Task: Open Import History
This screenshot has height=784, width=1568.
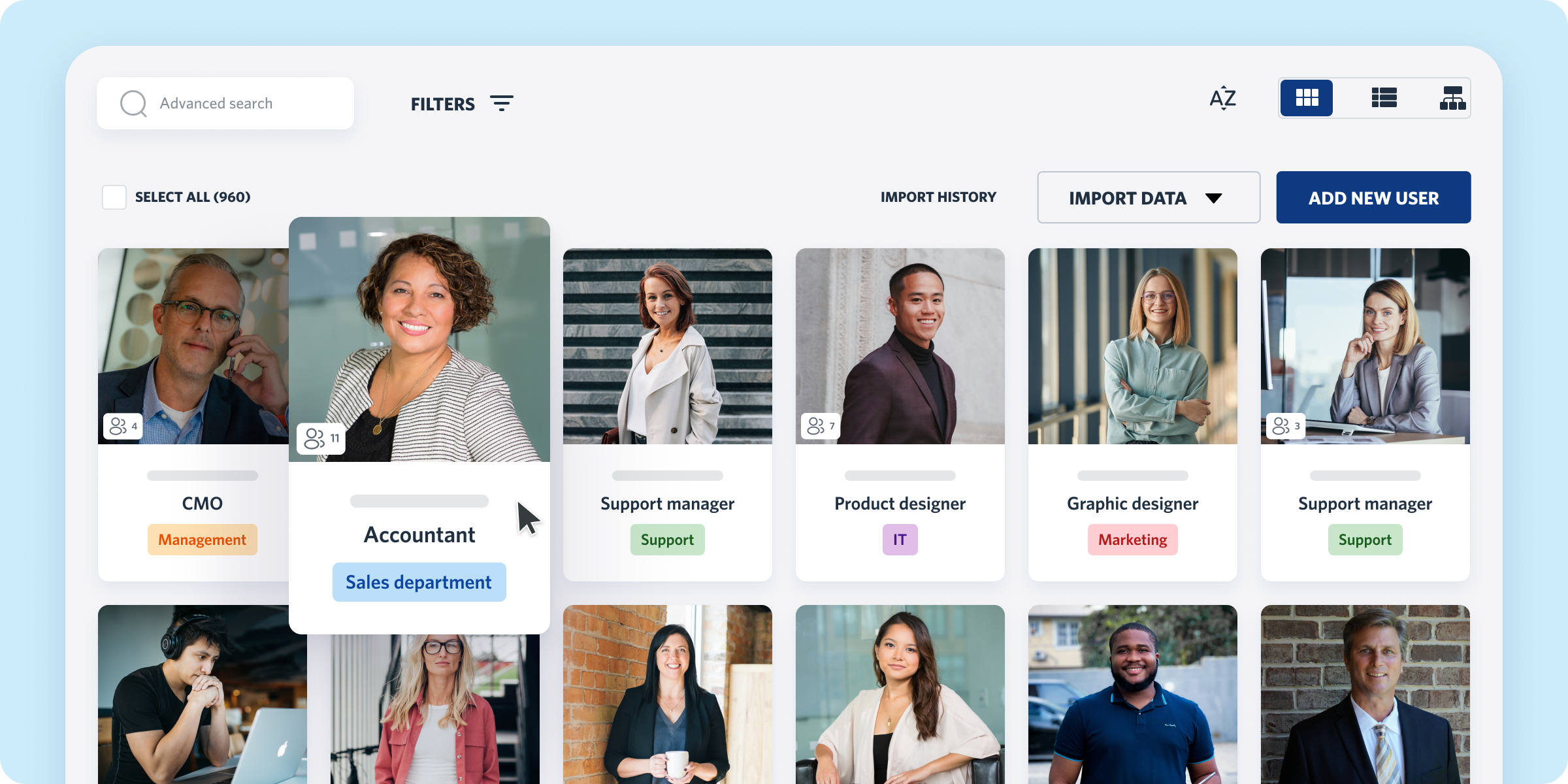Action: (x=938, y=197)
